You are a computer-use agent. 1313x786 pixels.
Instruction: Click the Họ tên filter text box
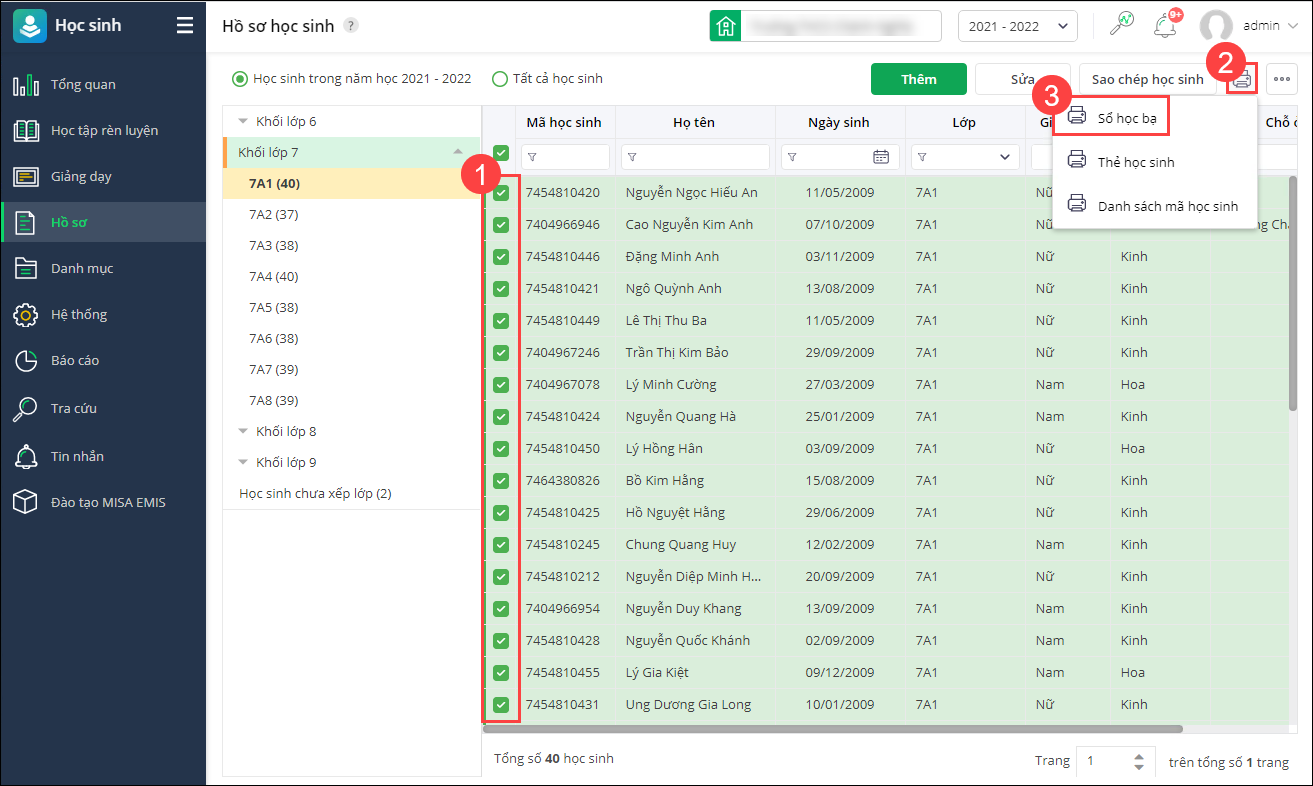[695, 157]
